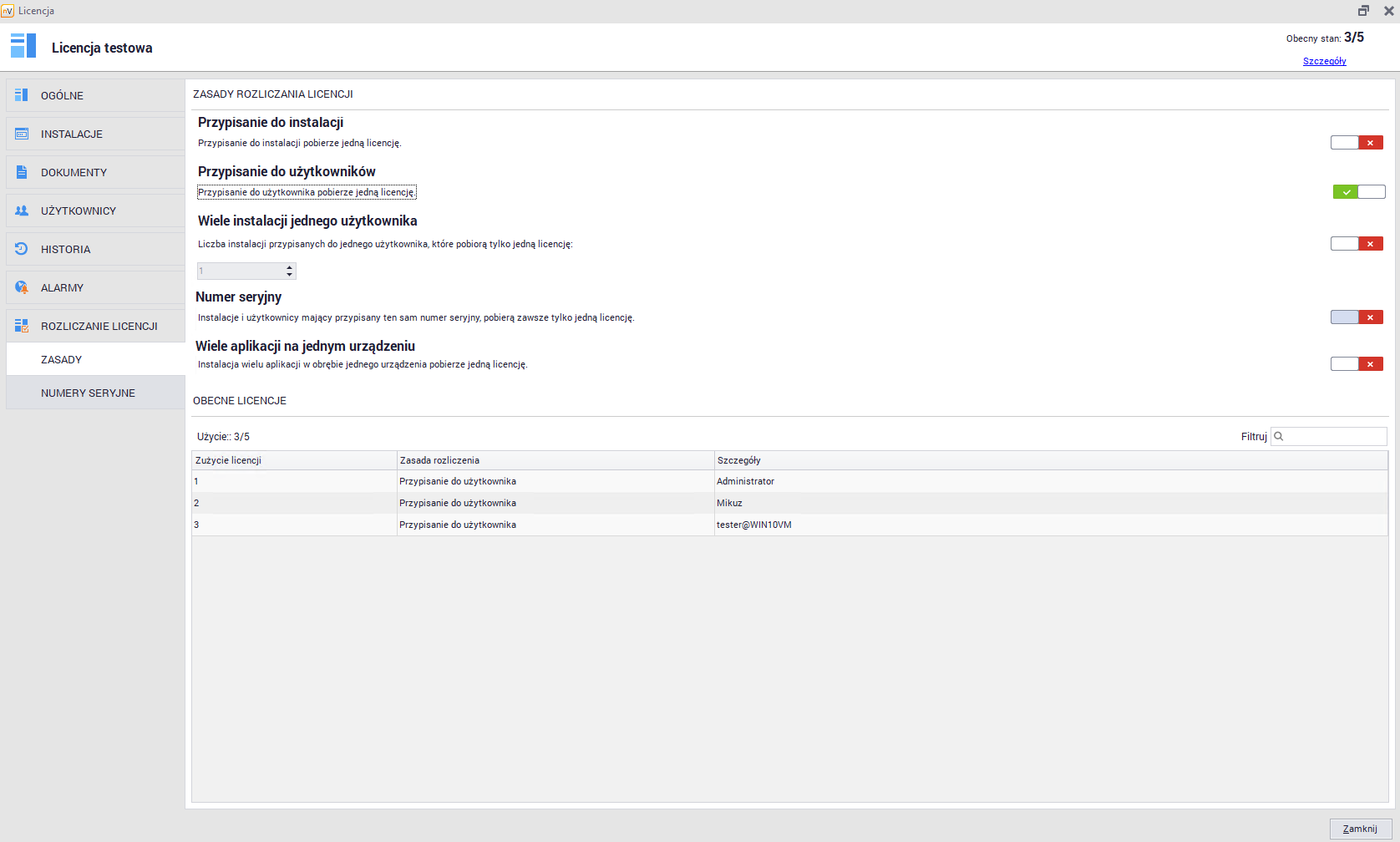Click the Alarmy bell icon
The width and height of the screenshot is (1400, 842).
22,287
